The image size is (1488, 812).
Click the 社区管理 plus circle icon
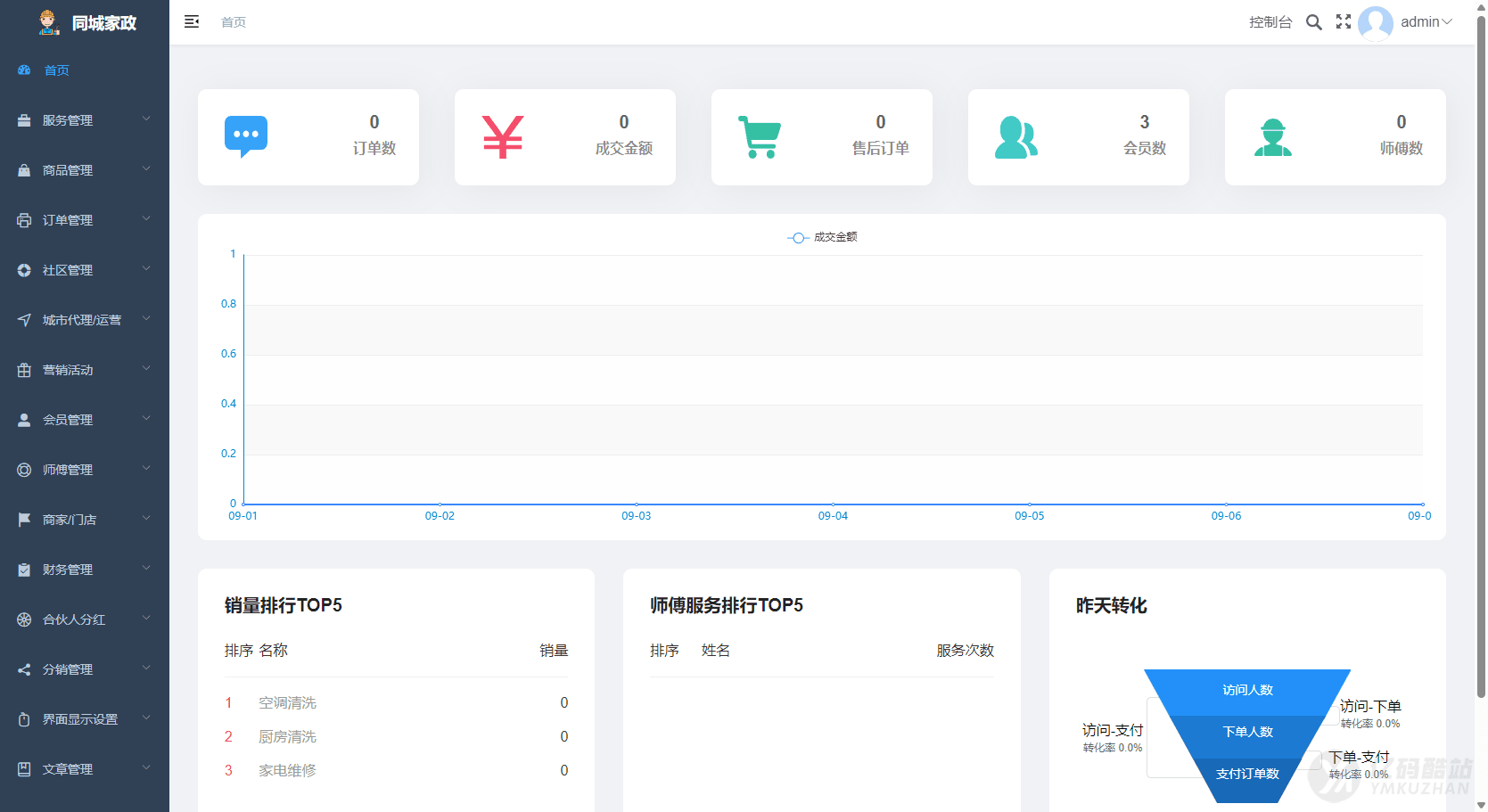click(24, 270)
